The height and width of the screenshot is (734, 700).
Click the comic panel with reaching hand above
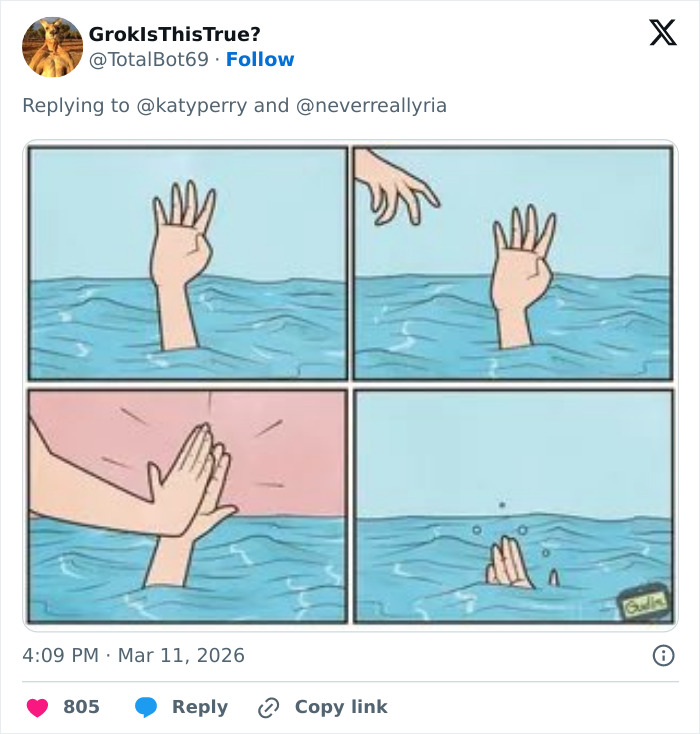[512, 263]
